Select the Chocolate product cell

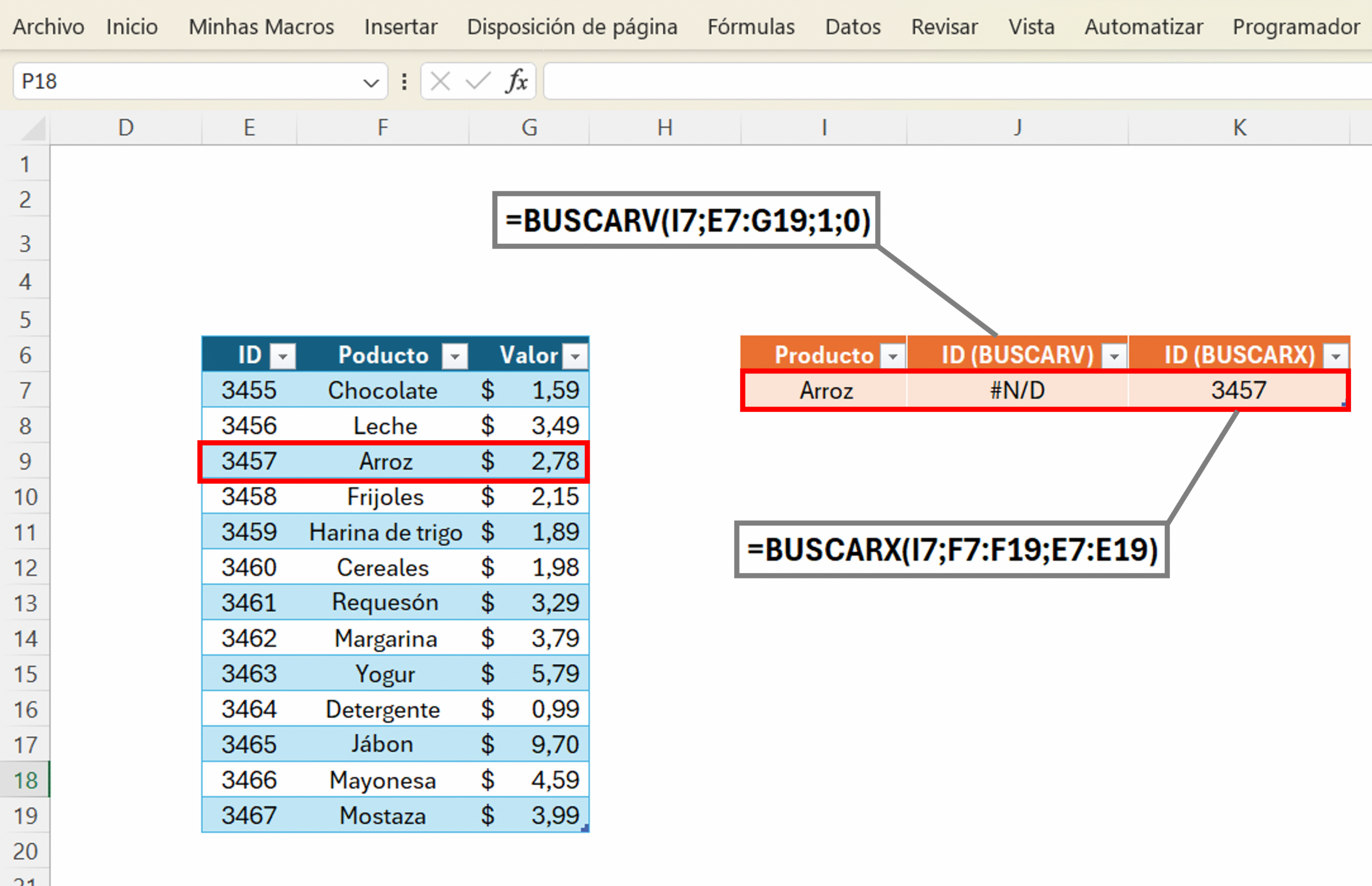(x=383, y=391)
